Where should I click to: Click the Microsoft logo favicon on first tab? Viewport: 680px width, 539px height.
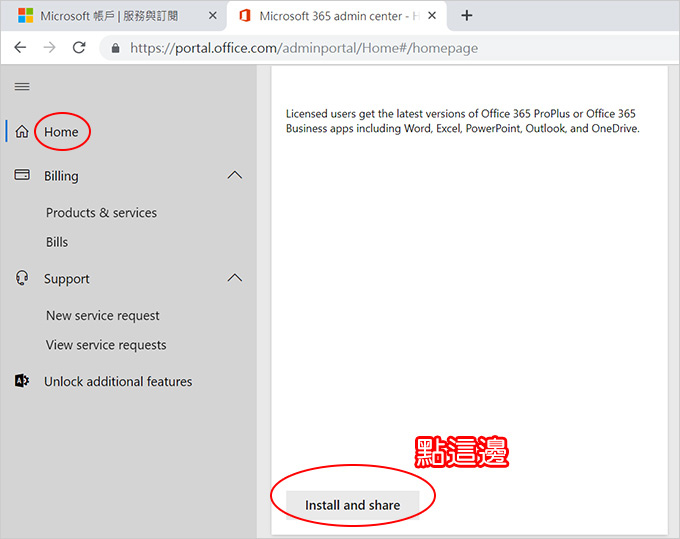tap(26, 16)
